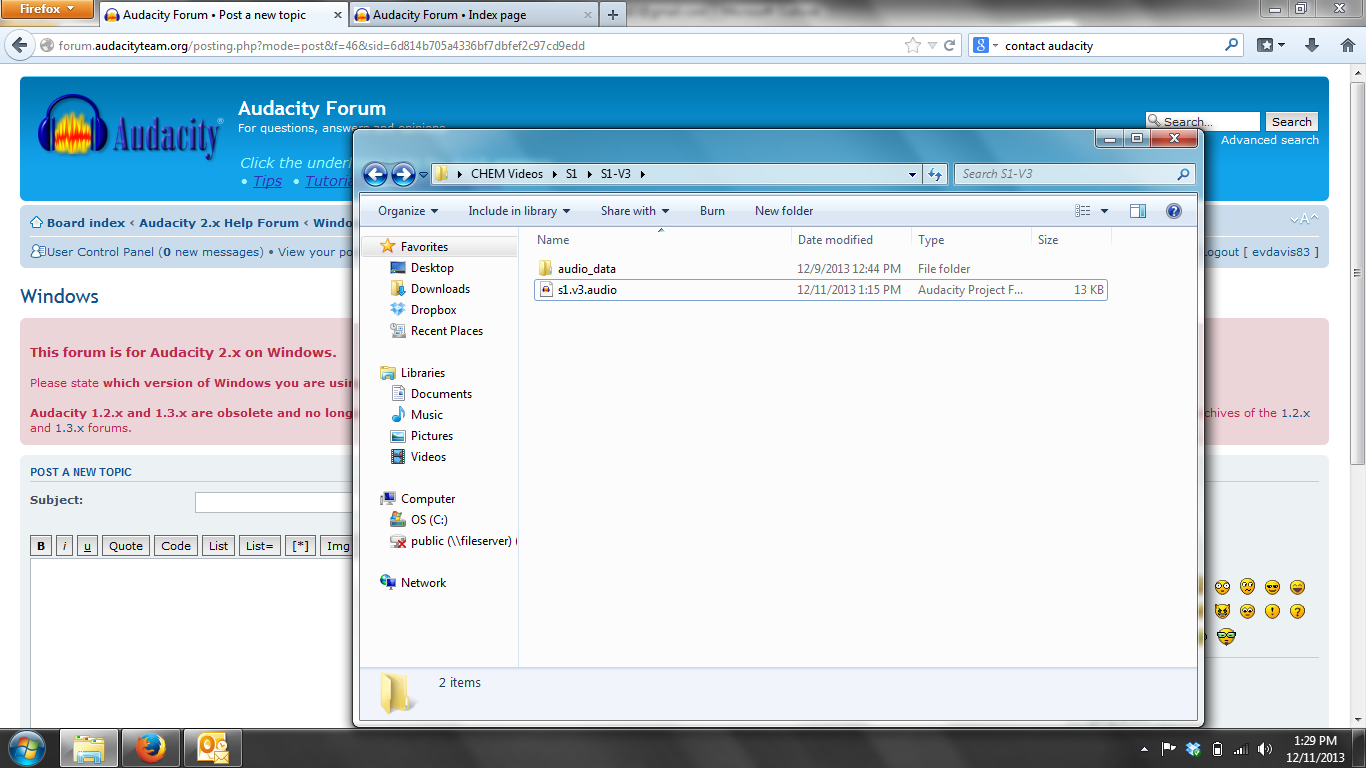Open Firefox from the taskbar
The height and width of the screenshot is (768, 1366).
pos(151,748)
